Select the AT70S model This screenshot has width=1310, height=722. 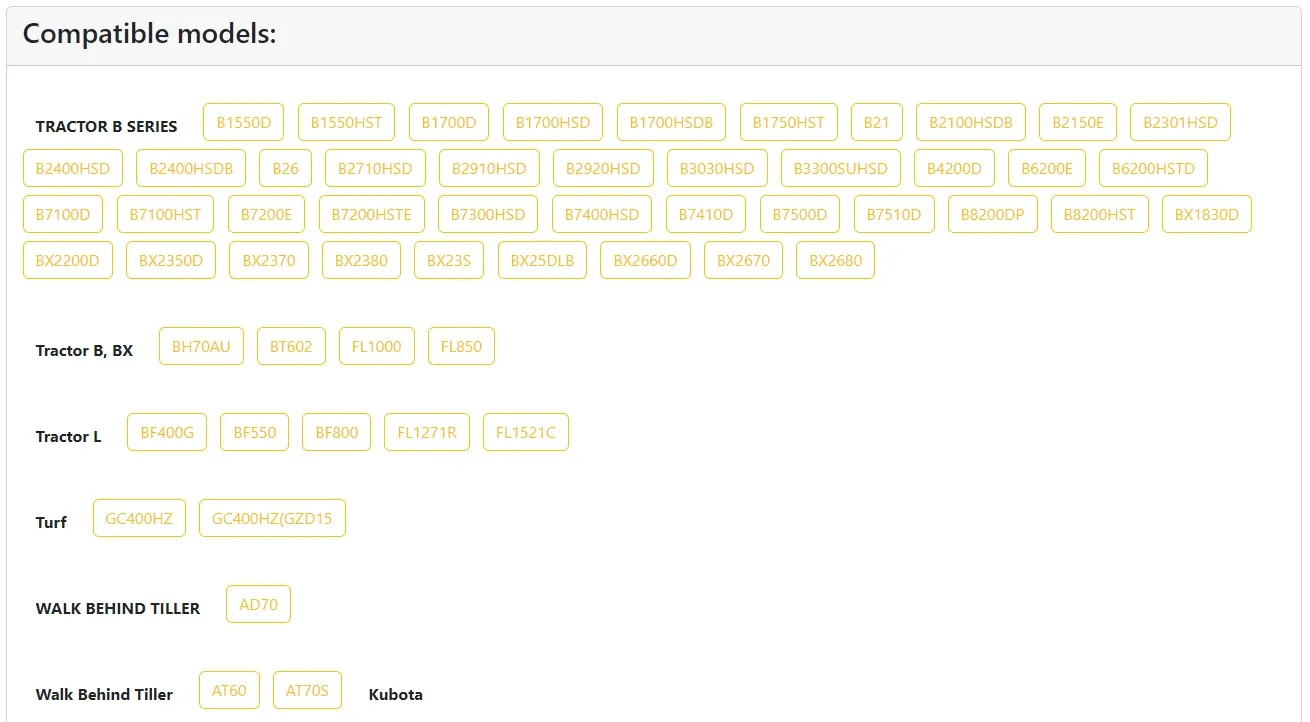pos(307,690)
